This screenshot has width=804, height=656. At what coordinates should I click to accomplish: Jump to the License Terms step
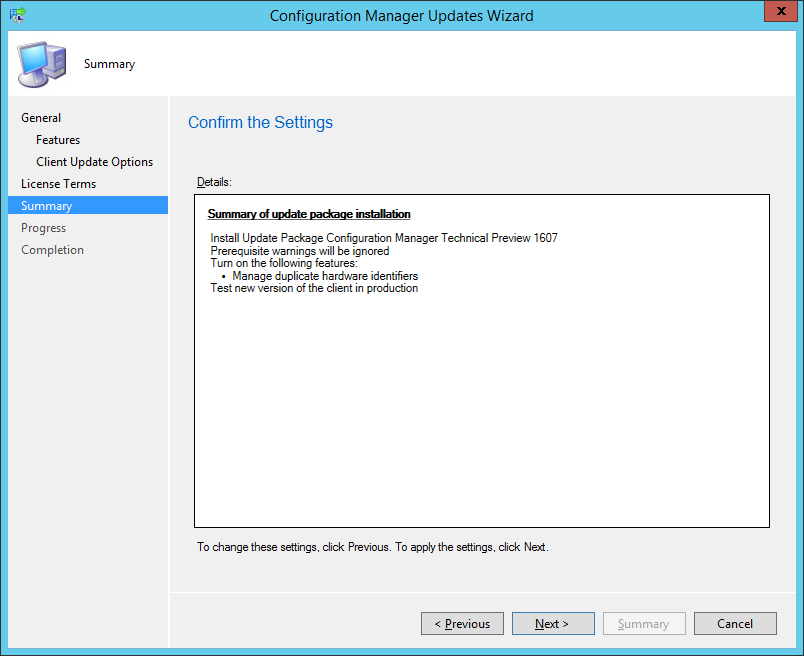click(58, 184)
